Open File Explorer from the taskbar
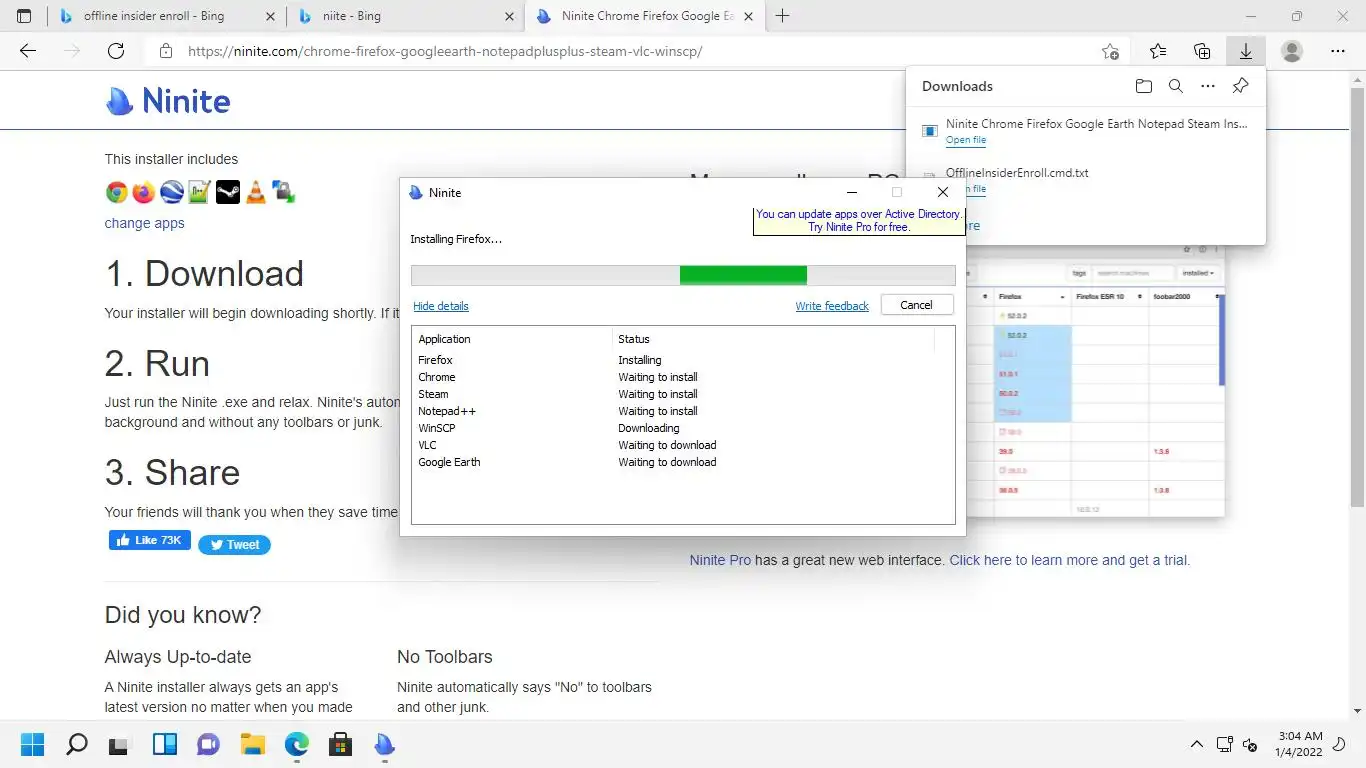This screenshot has width=1366, height=768. [252, 744]
